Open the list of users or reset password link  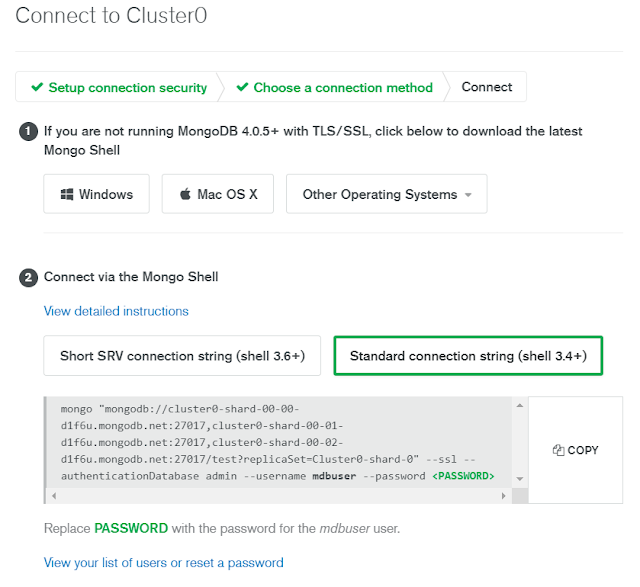click(163, 563)
